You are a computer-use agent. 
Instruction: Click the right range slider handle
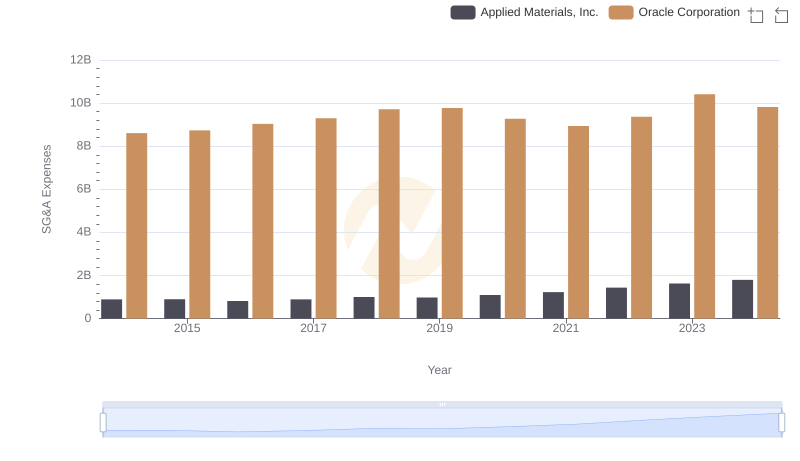click(782, 423)
